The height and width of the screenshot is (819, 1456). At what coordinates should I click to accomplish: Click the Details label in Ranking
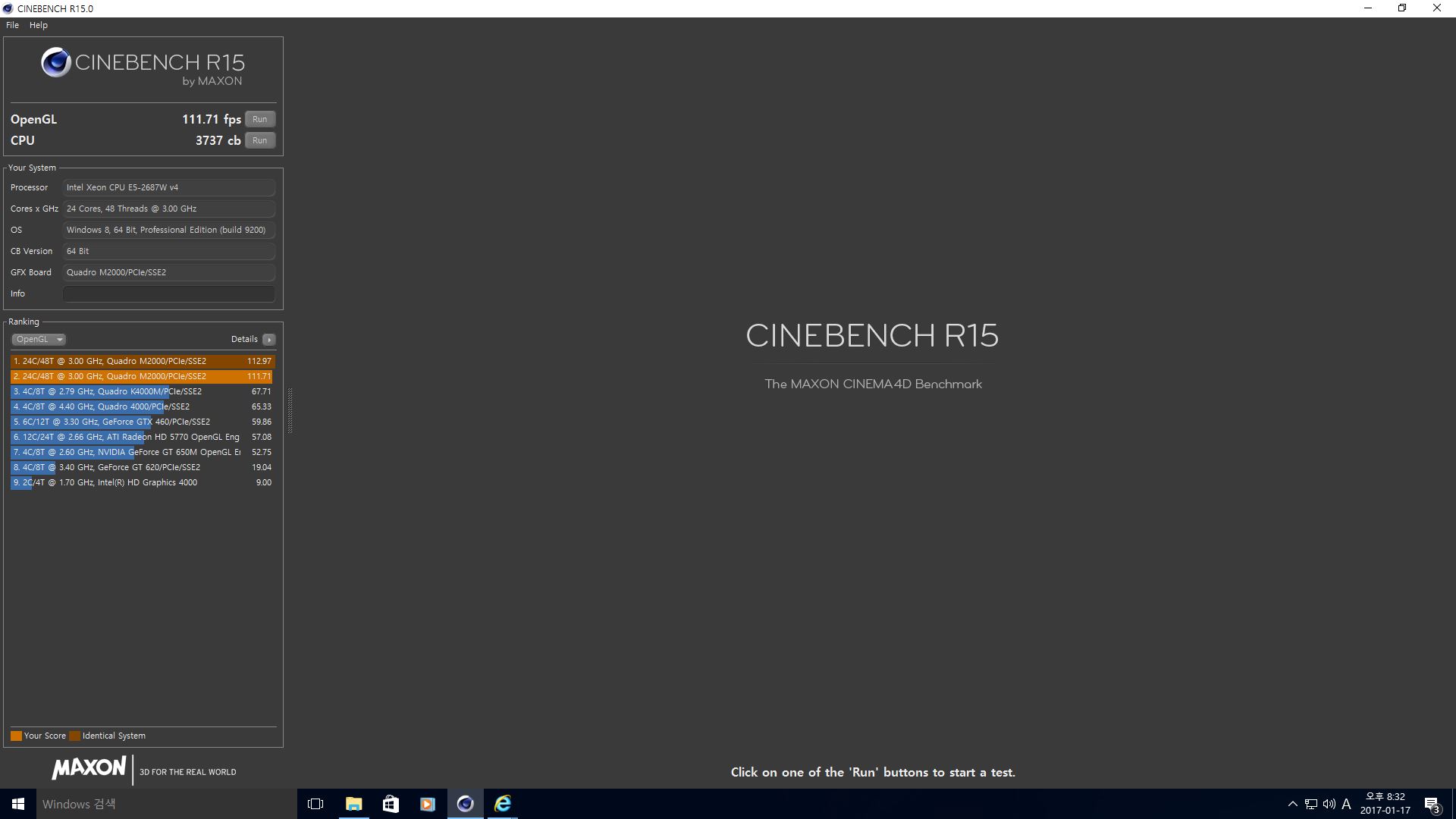coord(244,339)
